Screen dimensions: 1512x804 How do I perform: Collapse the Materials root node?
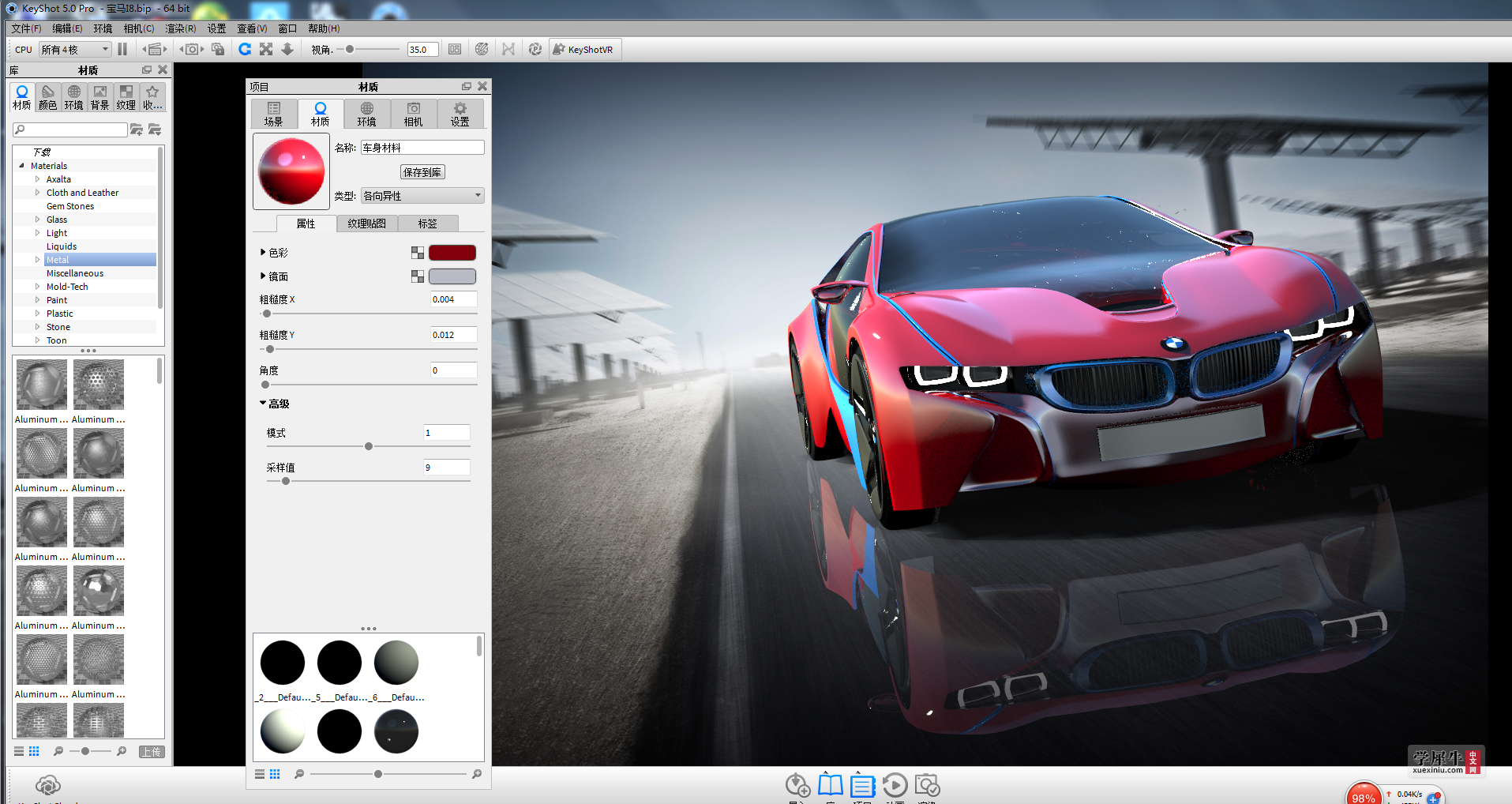coord(21,166)
